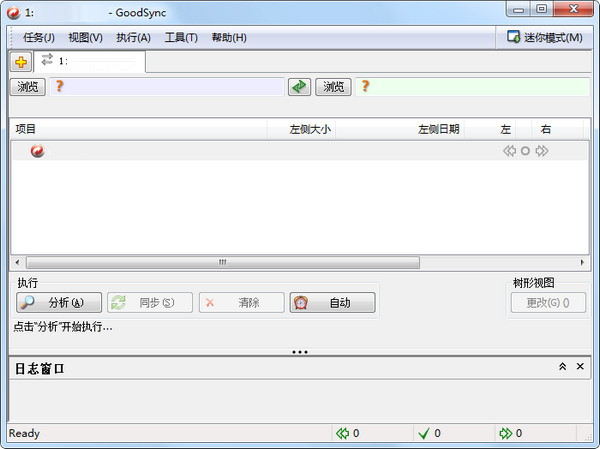Click the 清除 clear button
600x449 pixels.
tap(241, 303)
